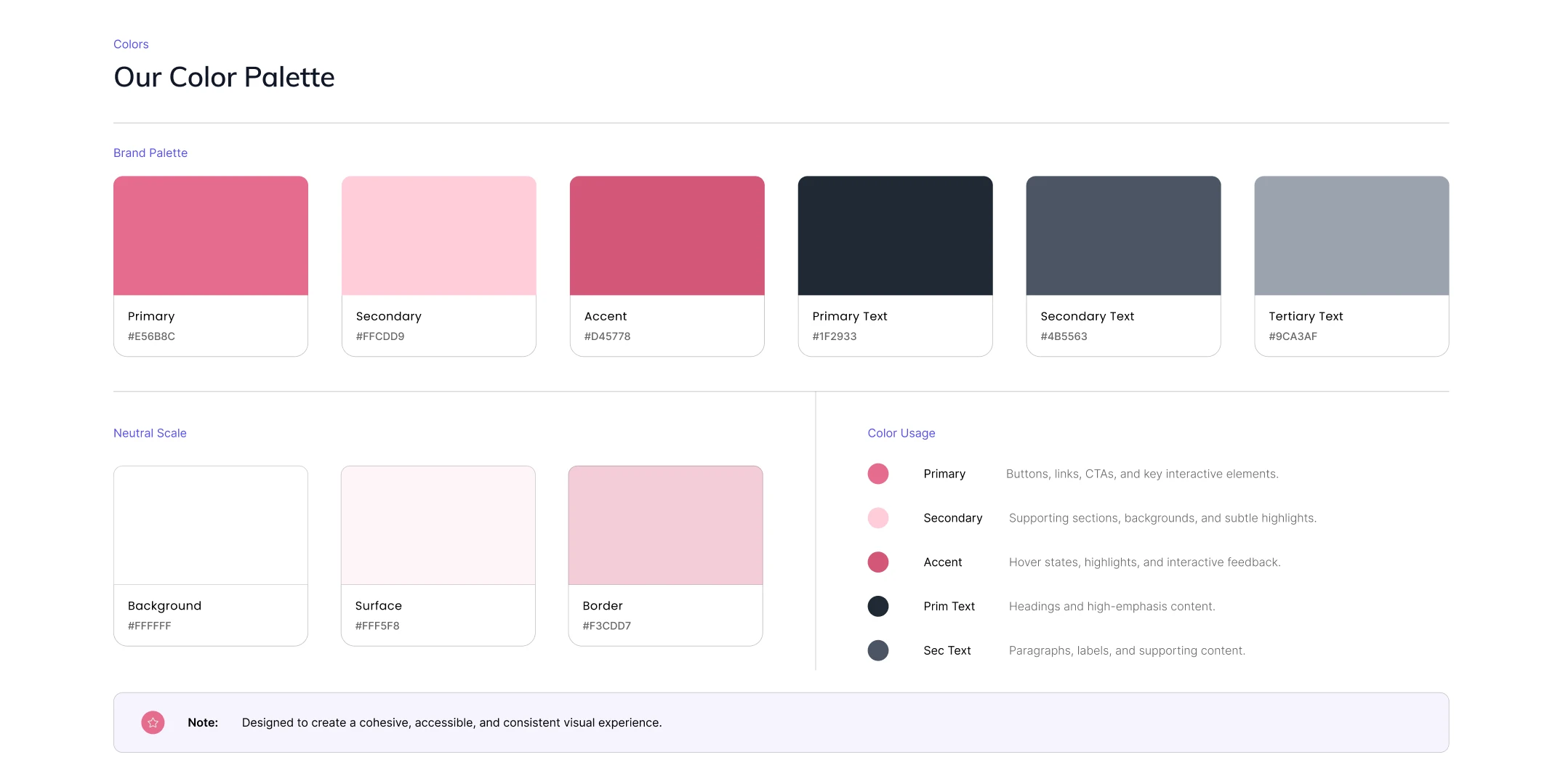The height and width of the screenshot is (784, 1563).
Task: Click the Prim Text dark dot
Action: 878,606
